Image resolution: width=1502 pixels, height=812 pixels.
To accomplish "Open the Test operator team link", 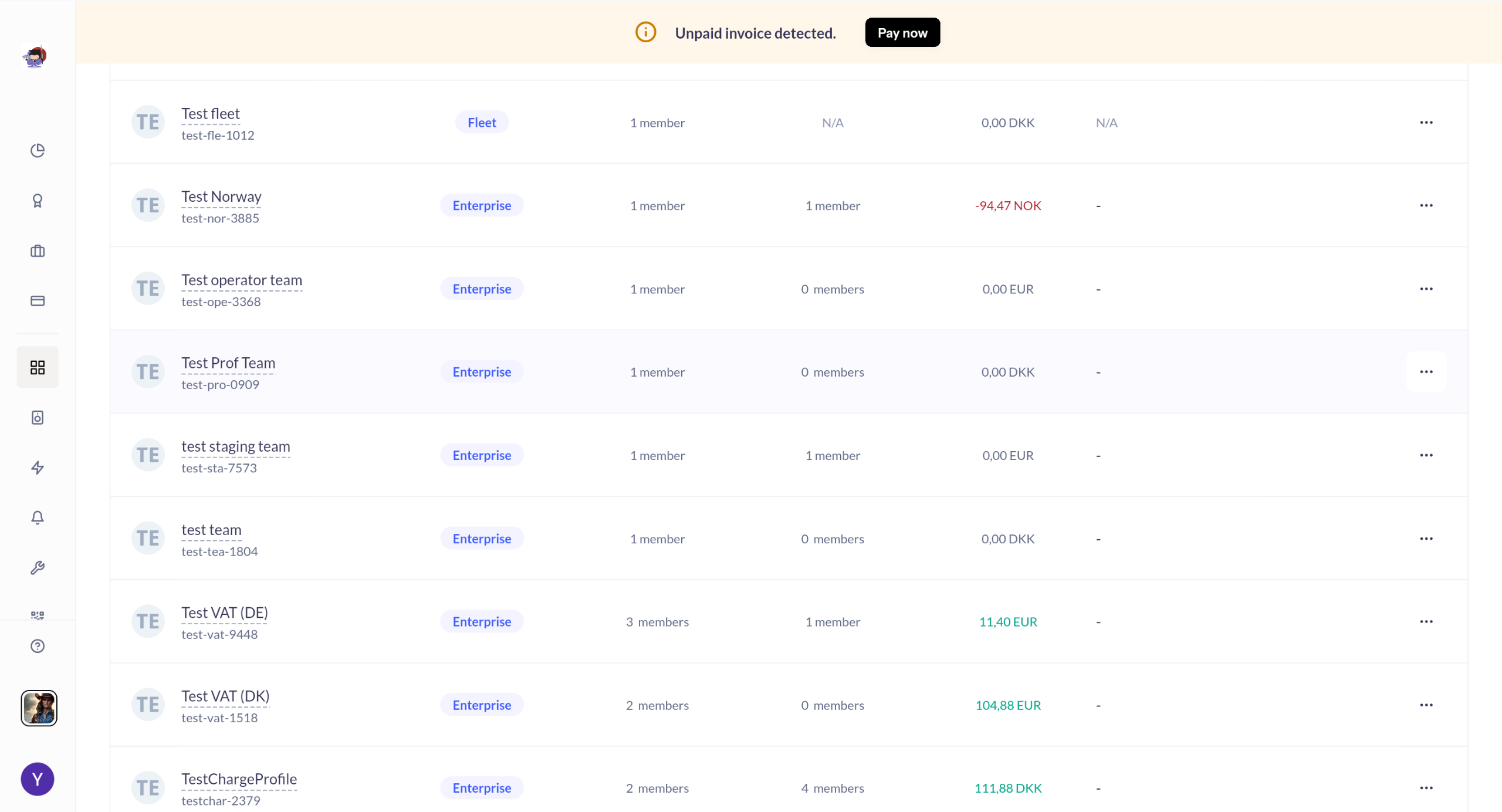I will click(242, 280).
